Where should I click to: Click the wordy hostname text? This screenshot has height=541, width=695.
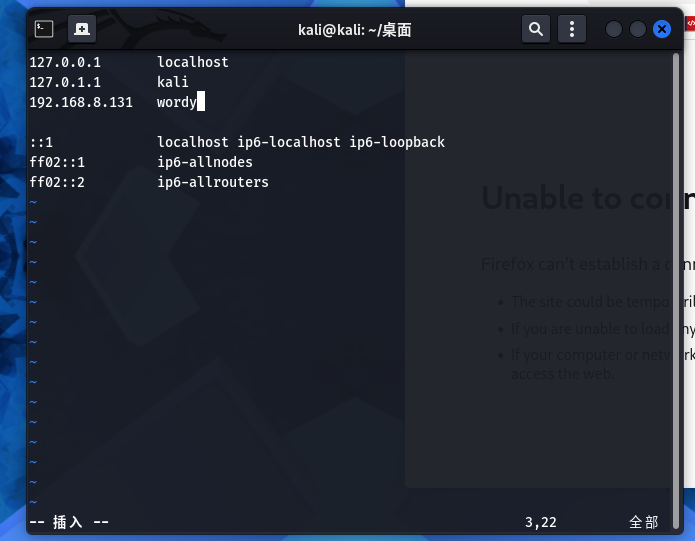176,102
